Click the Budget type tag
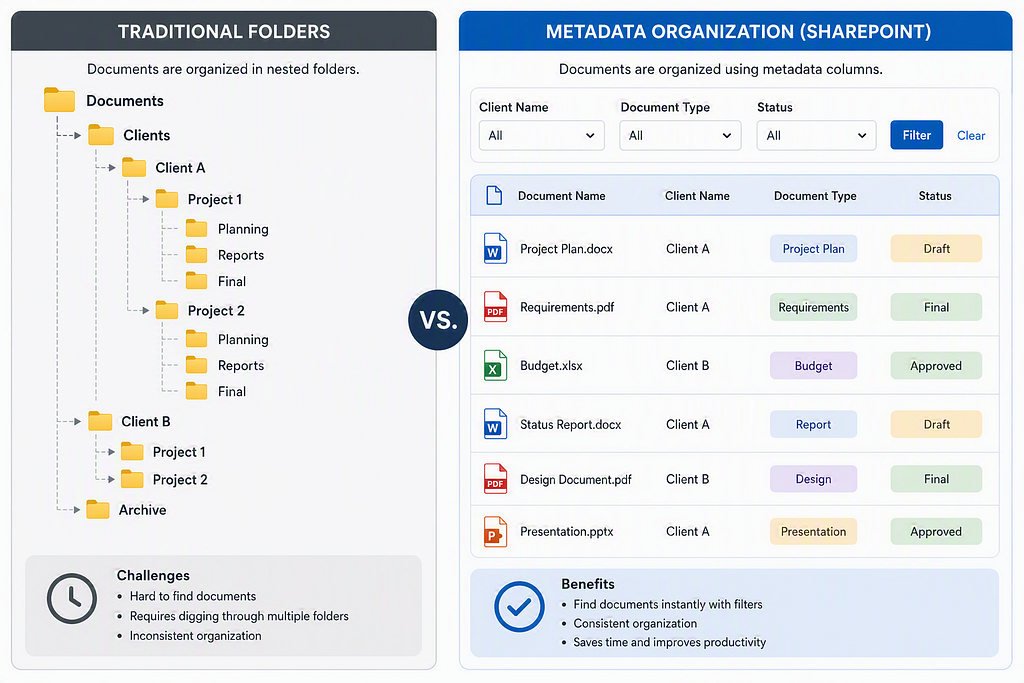Viewport: 1024px width, 683px height. point(813,366)
